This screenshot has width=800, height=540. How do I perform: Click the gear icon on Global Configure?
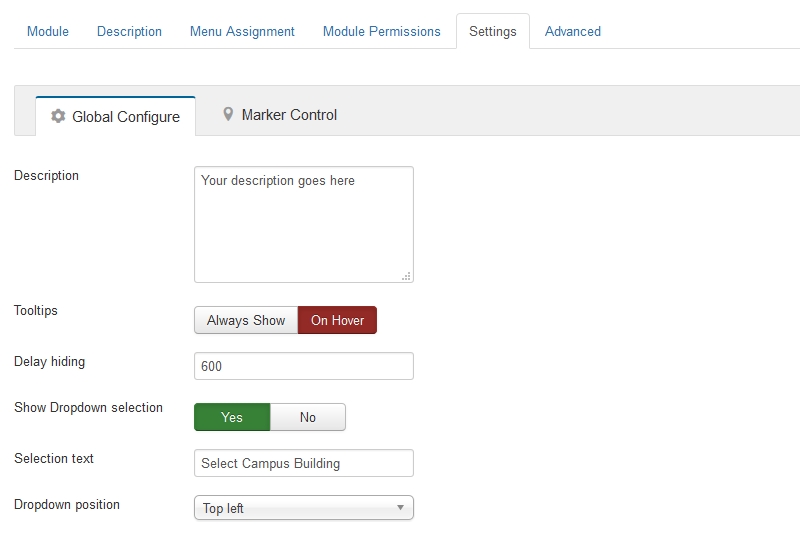coord(58,116)
